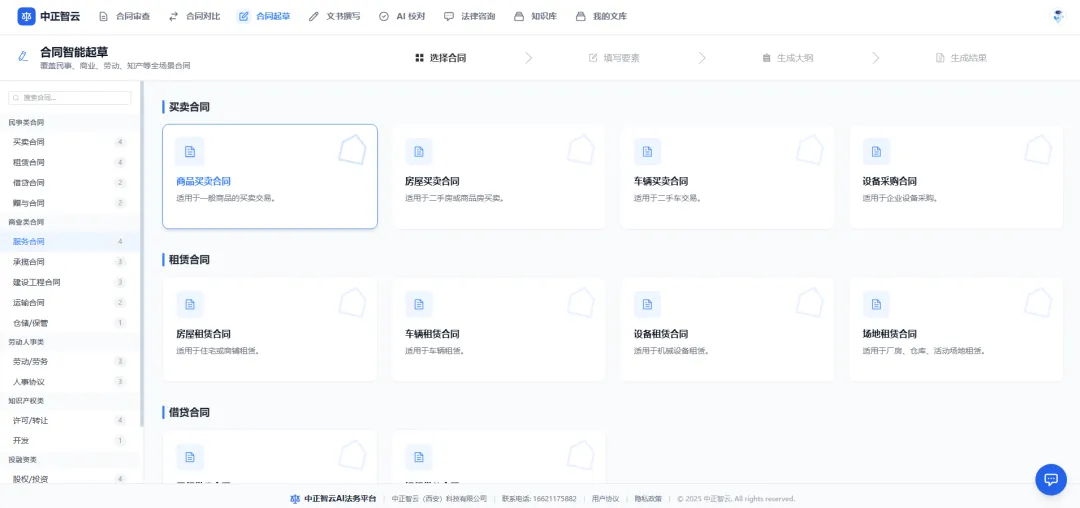Click the 设备采购合同 document icon
This screenshot has width=1080, height=508.
(876, 151)
